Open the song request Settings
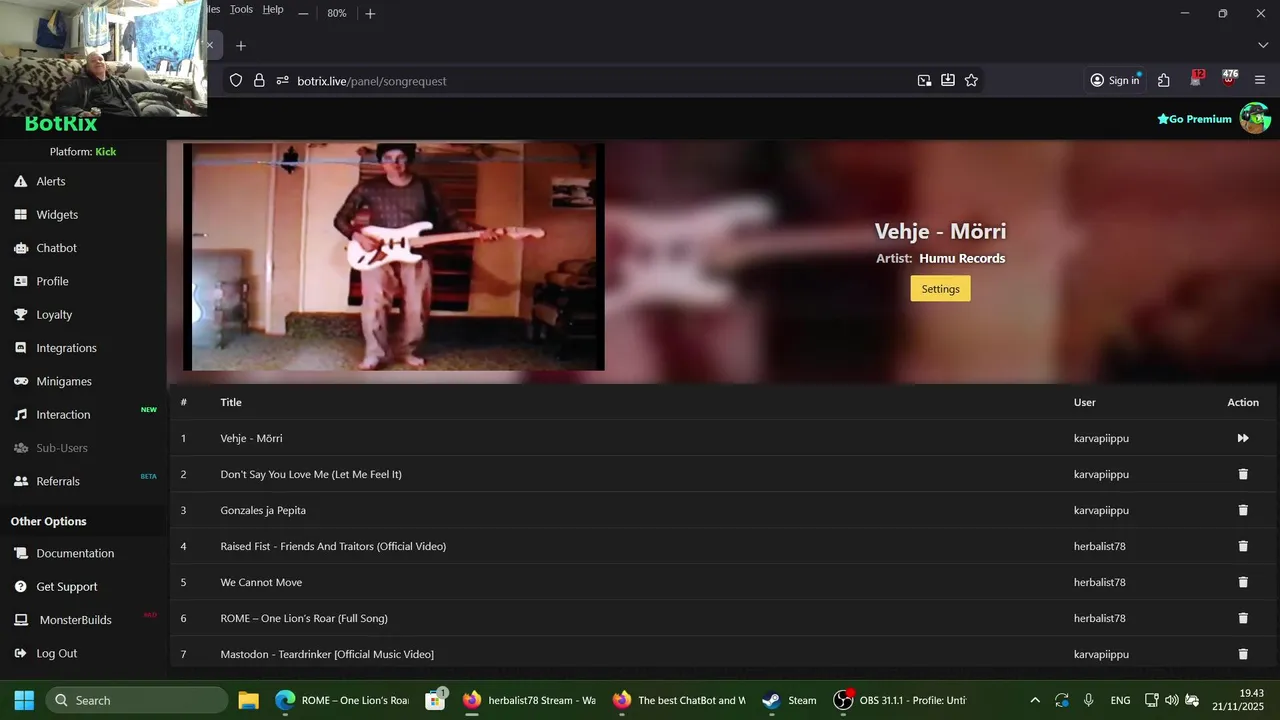The width and height of the screenshot is (1280, 720). tap(940, 289)
